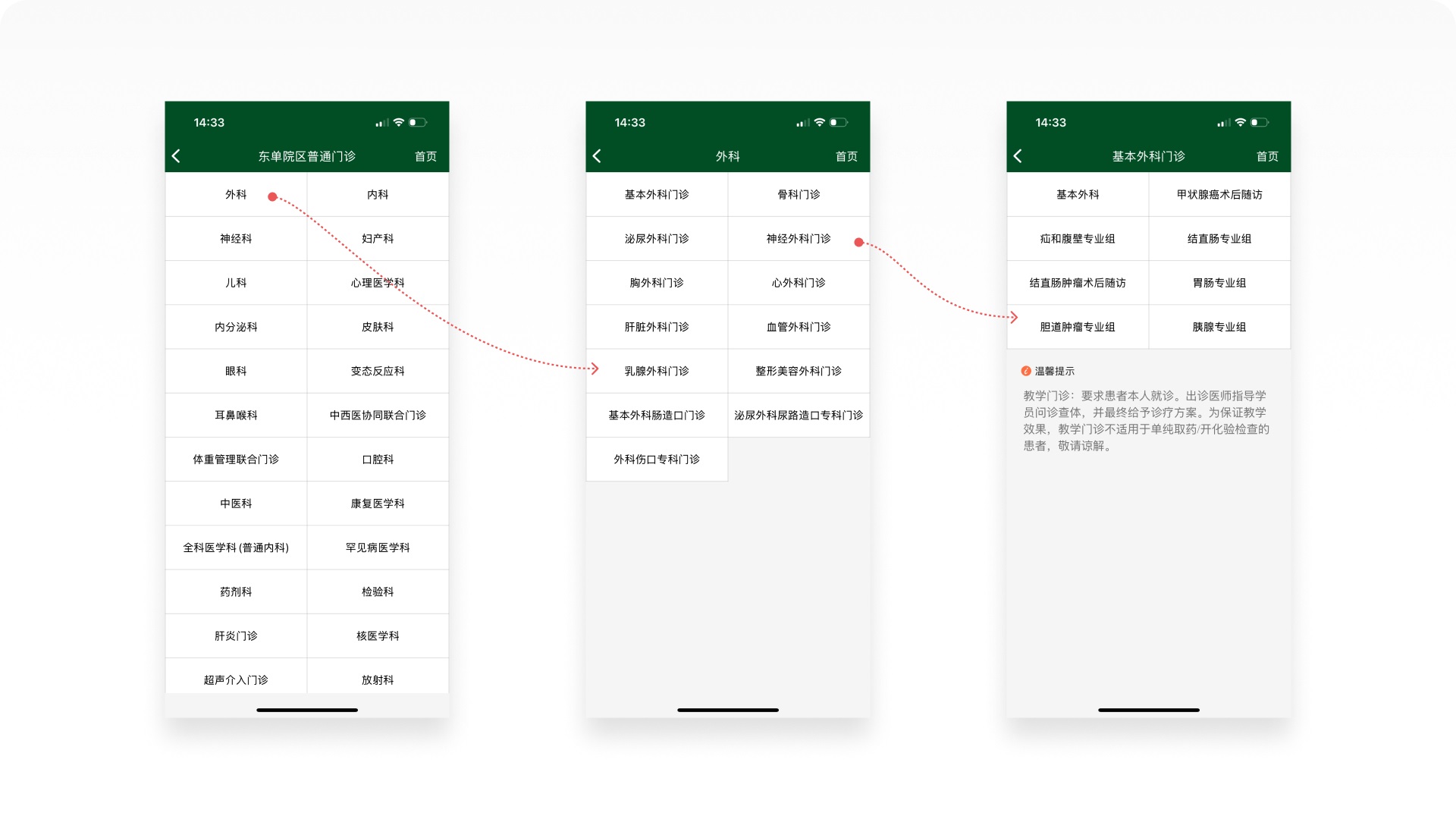Tap the home indicator bar on the middle screen
Image resolution: width=1456 pixels, height=819 pixels.
tap(727, 710)
